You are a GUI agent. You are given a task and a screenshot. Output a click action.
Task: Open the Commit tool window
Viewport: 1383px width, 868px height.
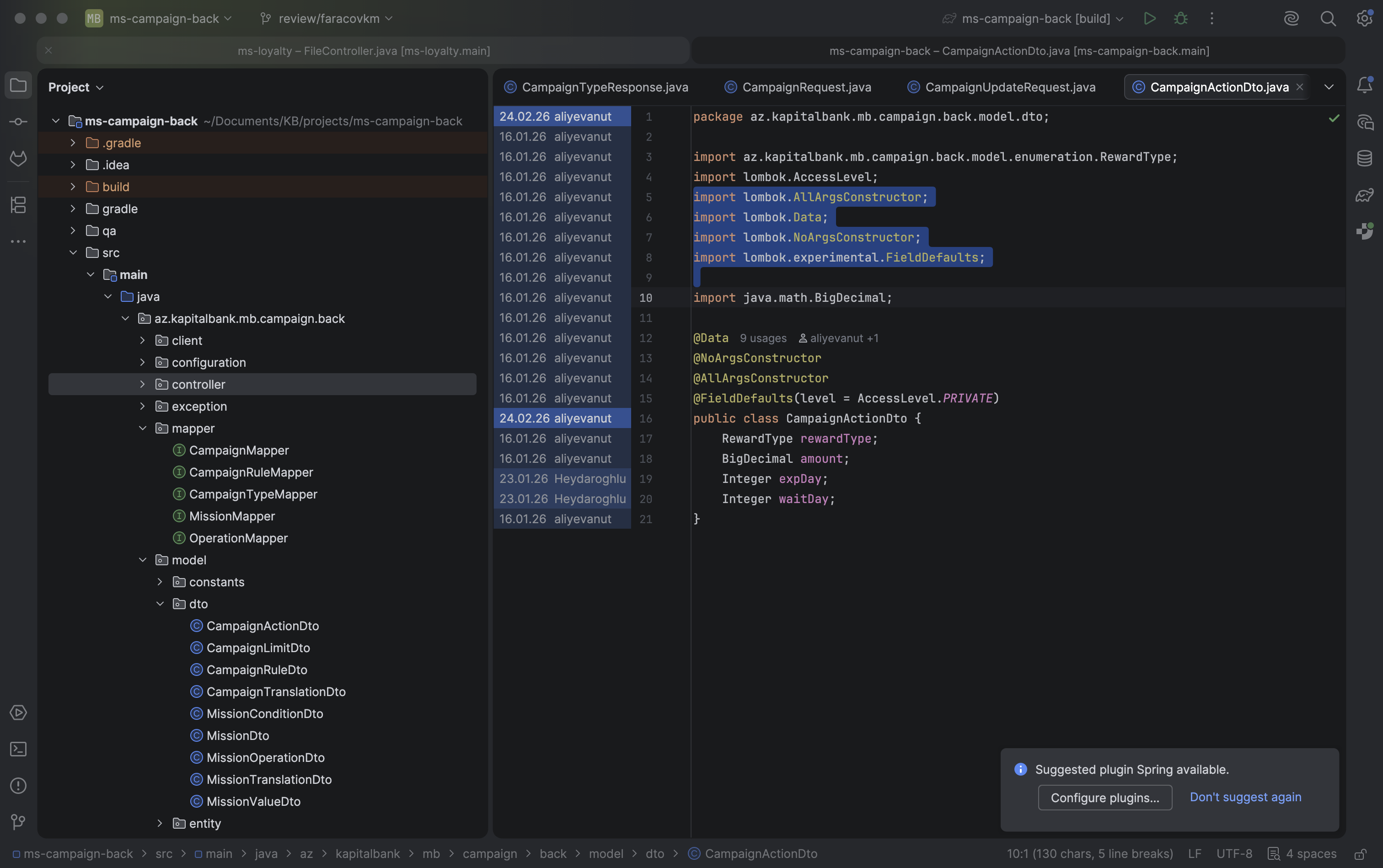point(18,122)
